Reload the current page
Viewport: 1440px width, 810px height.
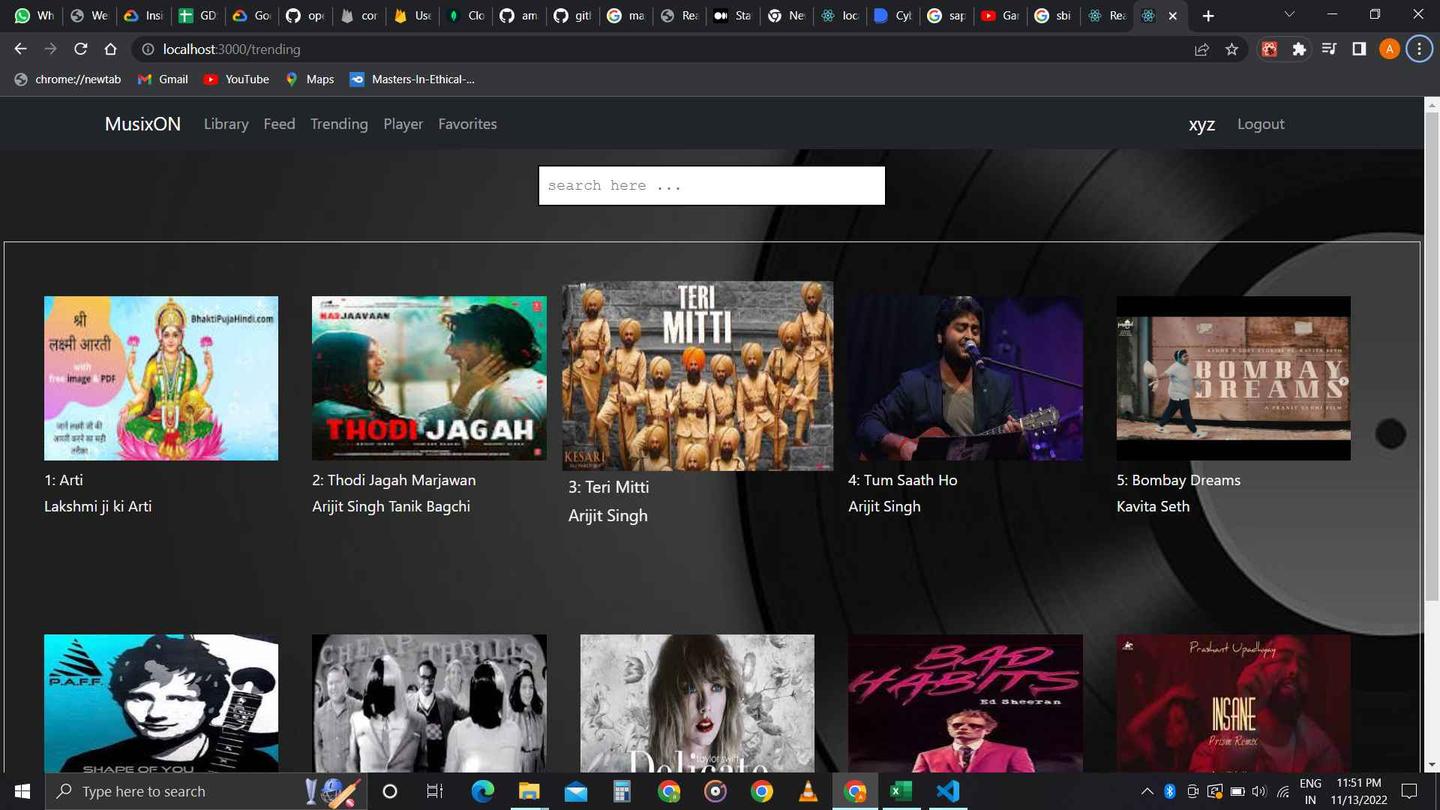coord(80,49)
